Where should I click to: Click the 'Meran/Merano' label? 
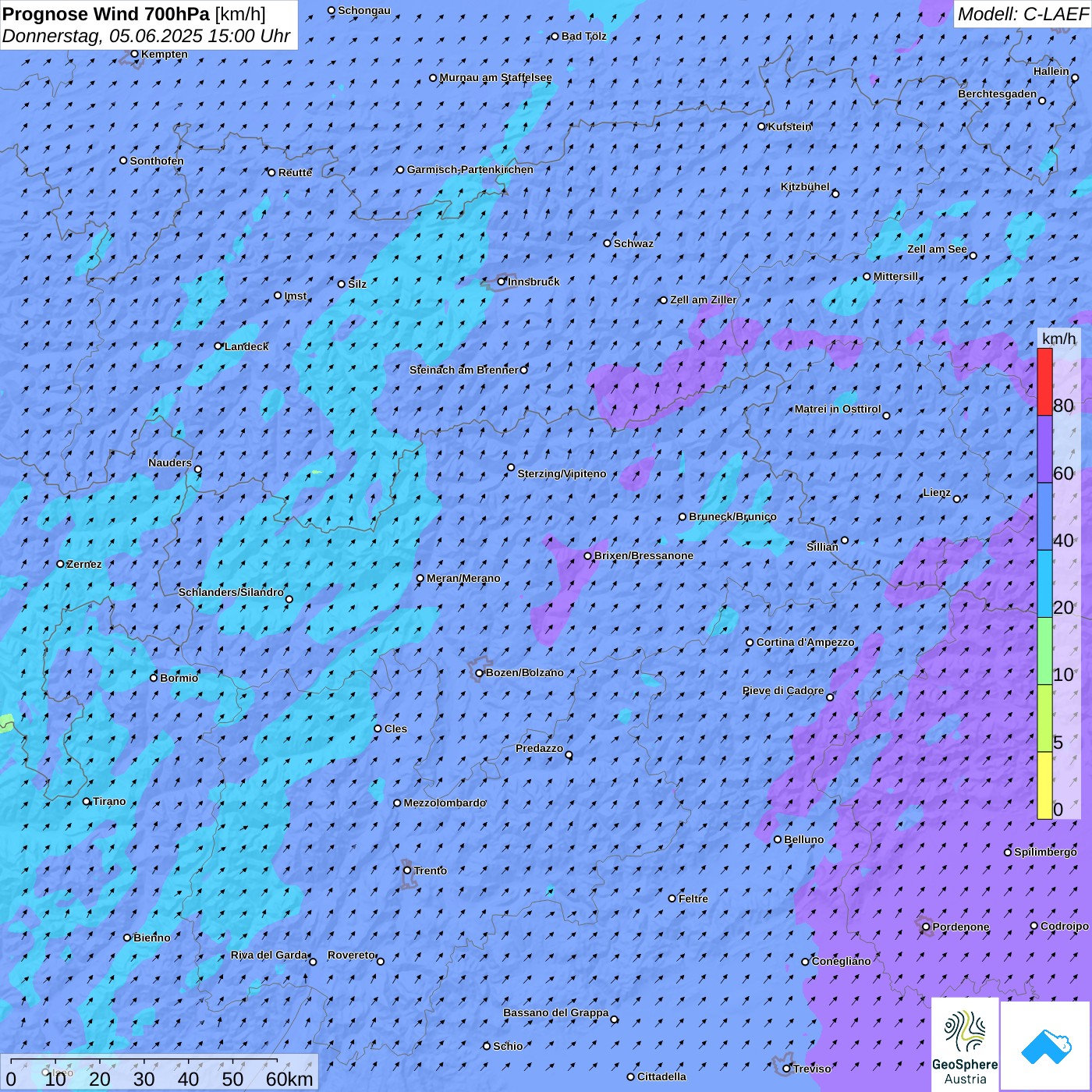pos(463,578)
